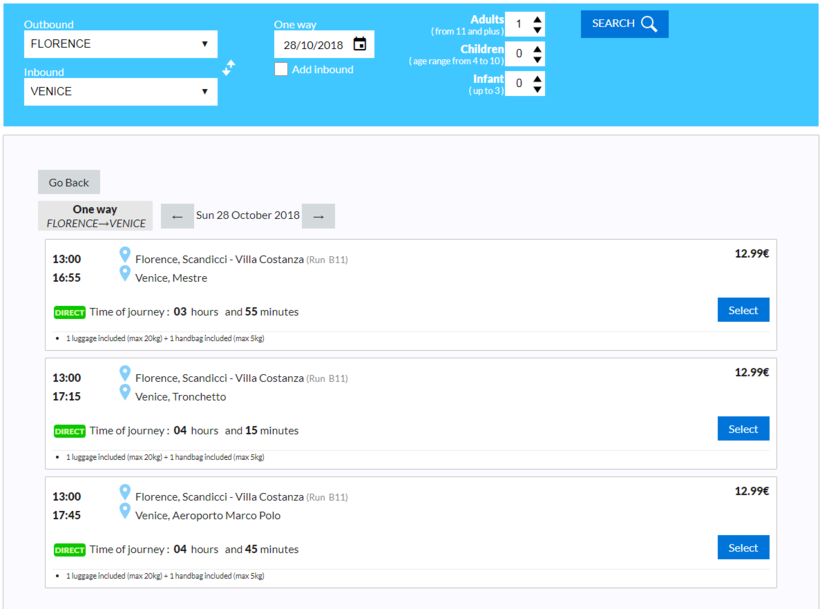This screenshot has width=820, height=609.
Task: Click the arrival pin icon beside Venice, Tronchetto
Action: tap(125, 393)
